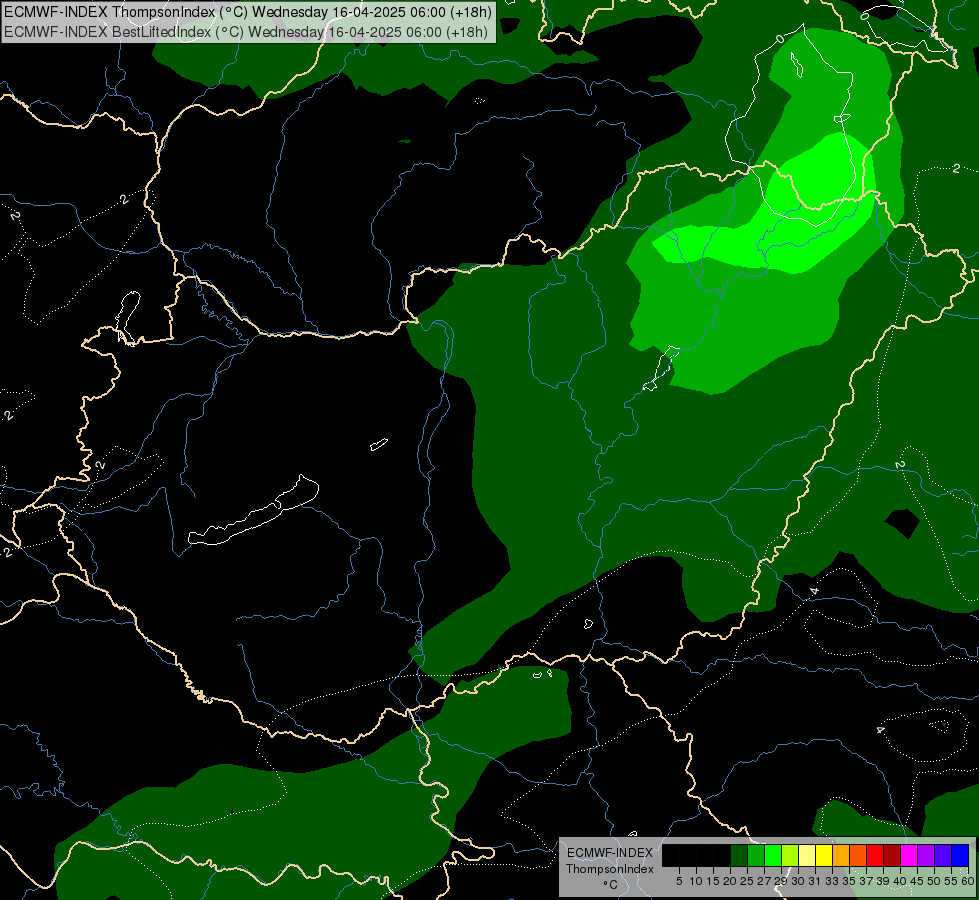Click the legend tick label 60

(x=968, y=881)
